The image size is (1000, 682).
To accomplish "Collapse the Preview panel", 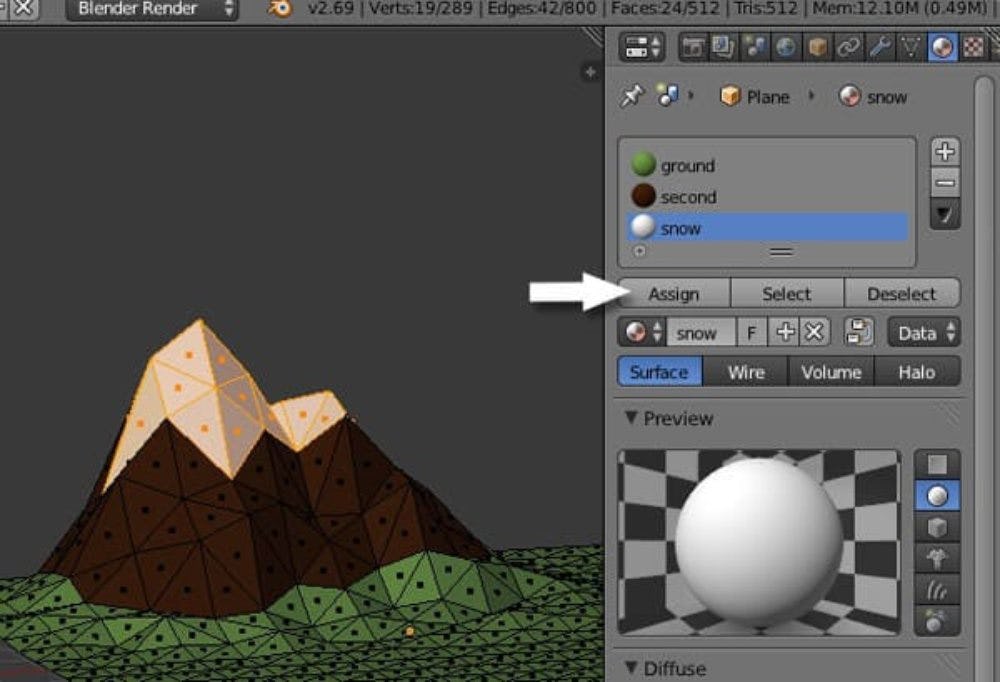I will pyautogui.click(x=631, y=418).
